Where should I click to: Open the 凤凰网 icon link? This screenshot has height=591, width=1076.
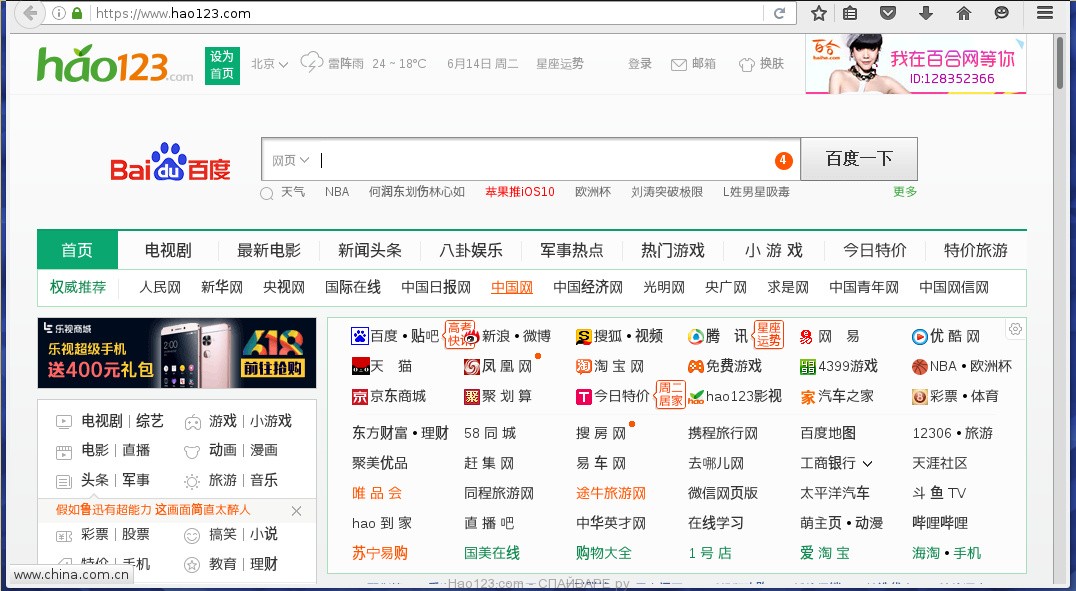471,367
